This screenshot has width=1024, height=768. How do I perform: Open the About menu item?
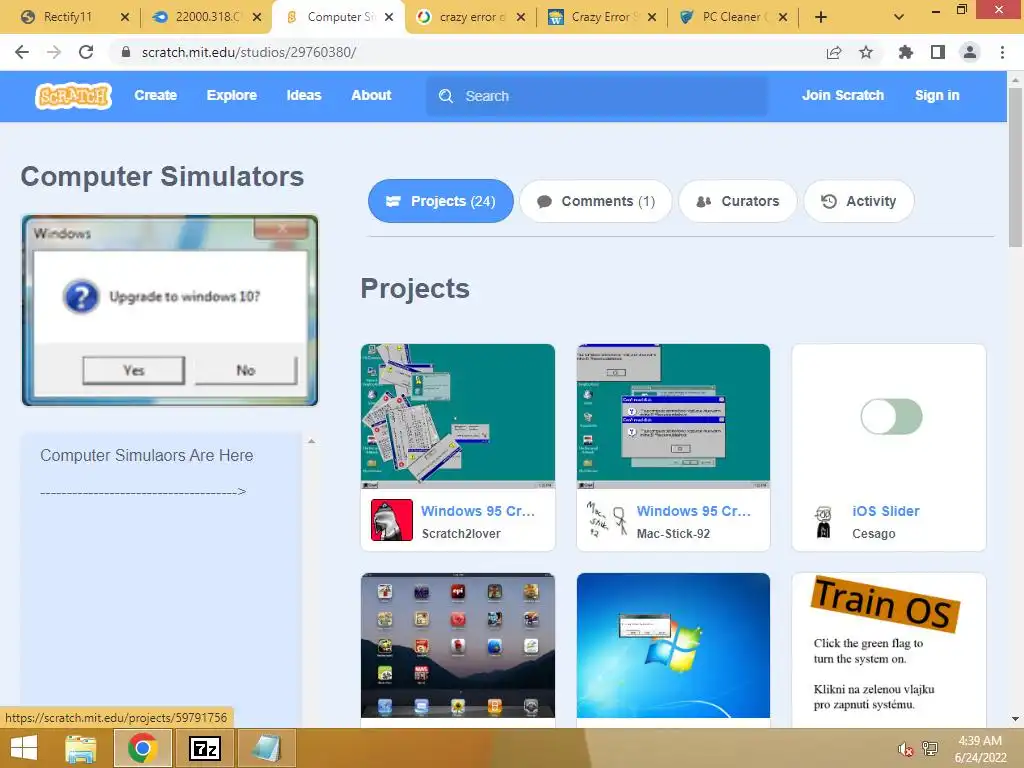pyautogui.click(x=371, y=95)
